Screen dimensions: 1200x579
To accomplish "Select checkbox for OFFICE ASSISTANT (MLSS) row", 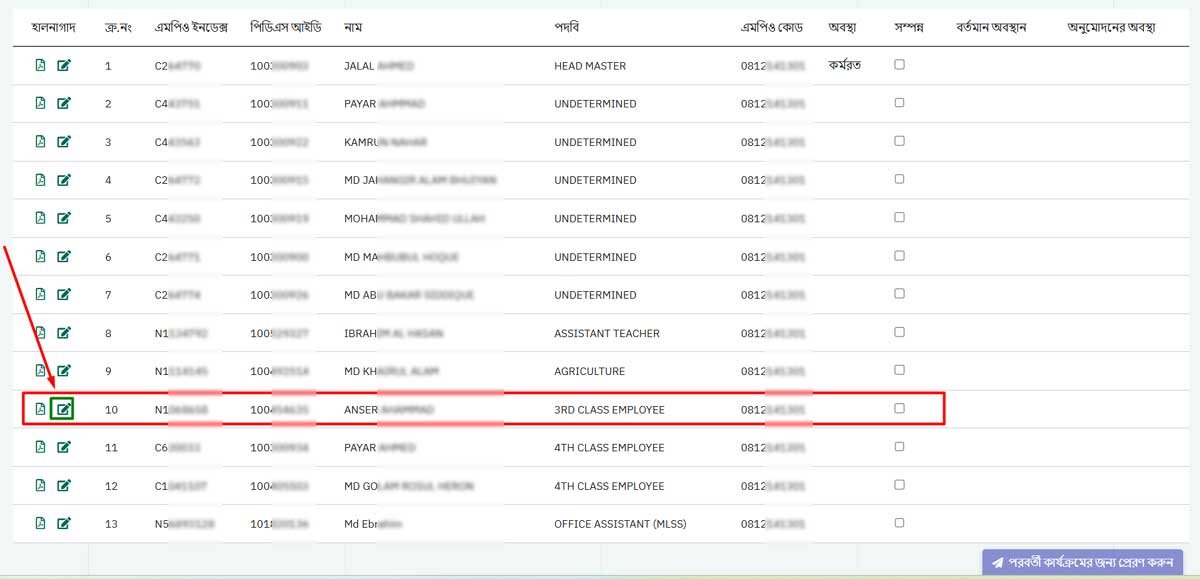I will coord(899,522).
